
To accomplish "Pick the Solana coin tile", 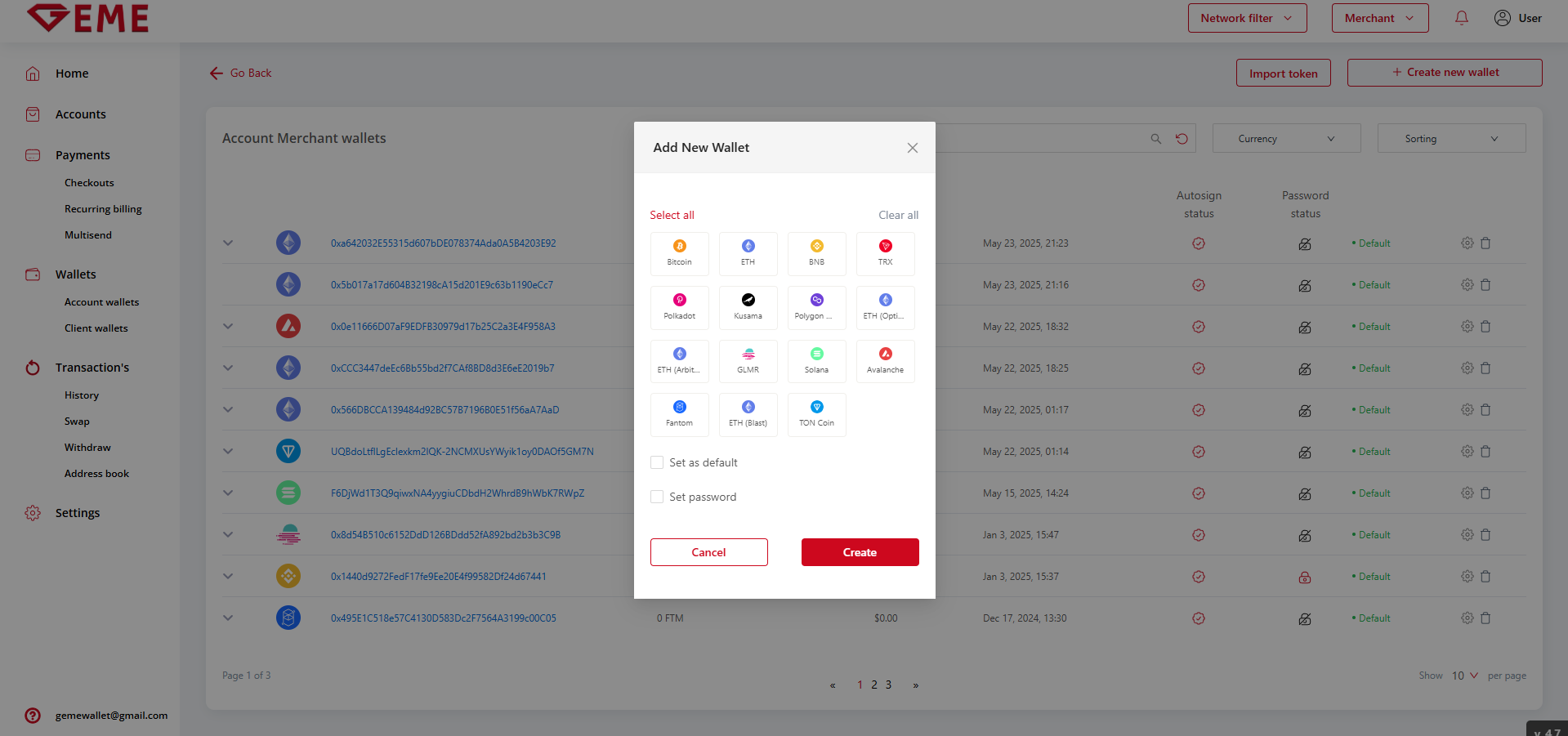I will click(816, 361).
